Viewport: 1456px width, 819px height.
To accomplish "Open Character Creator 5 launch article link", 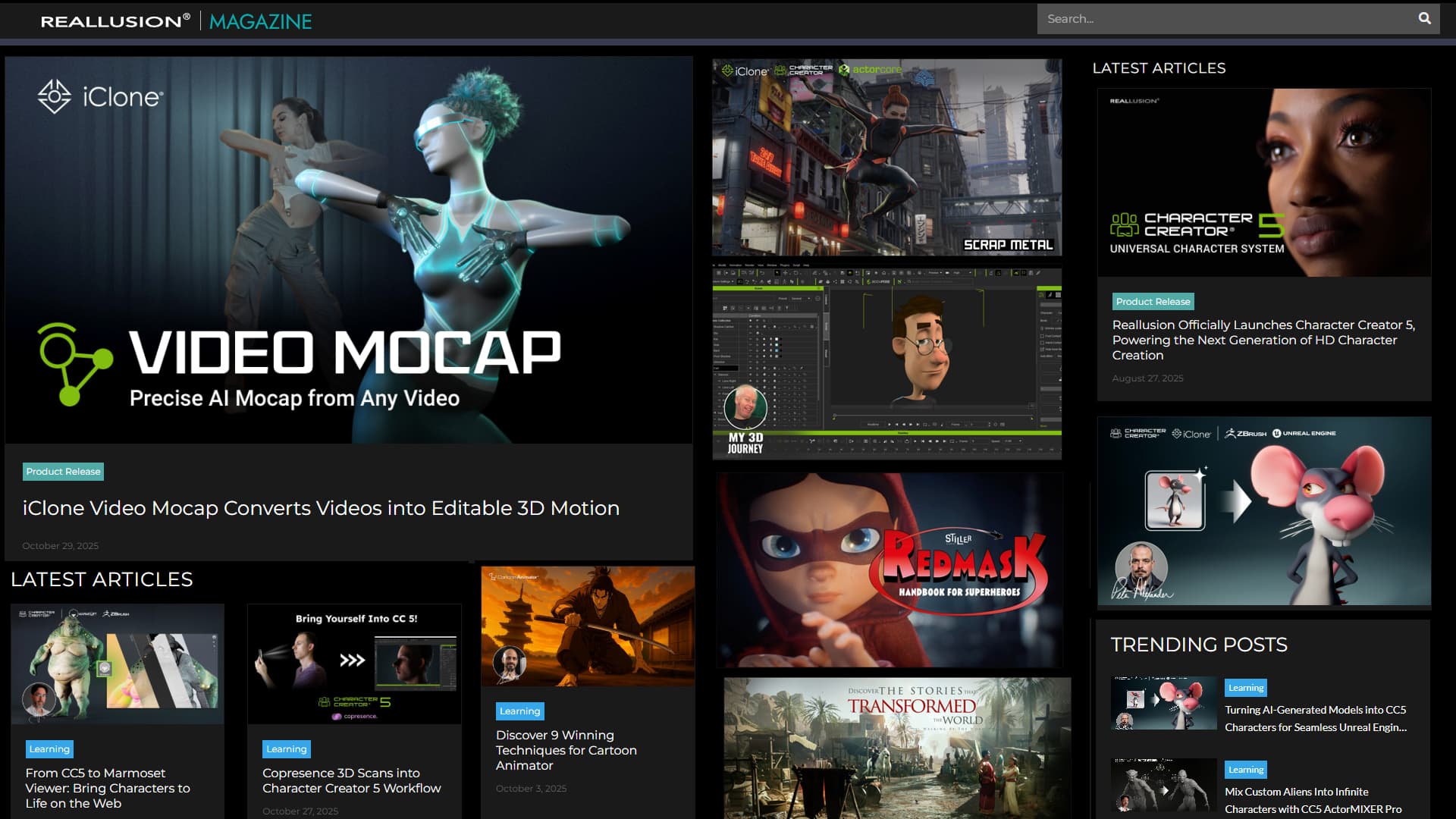I will point(1263,340).
